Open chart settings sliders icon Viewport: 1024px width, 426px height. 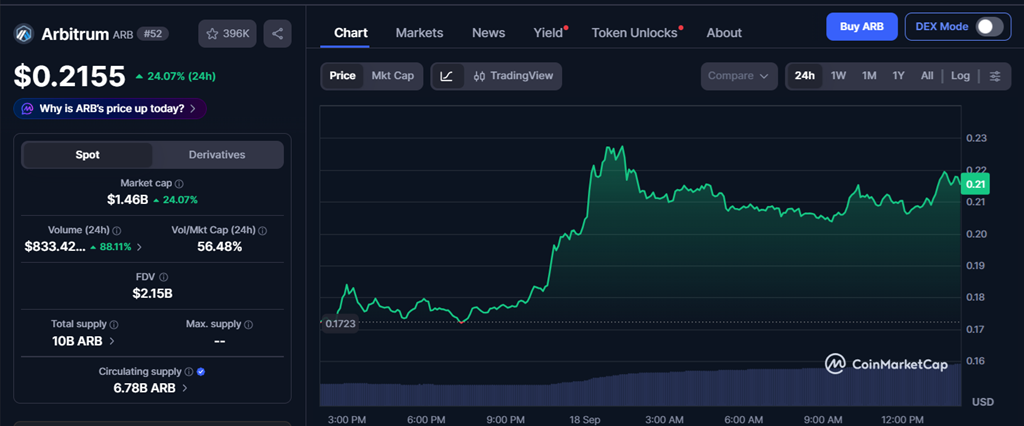click(995, 76)
